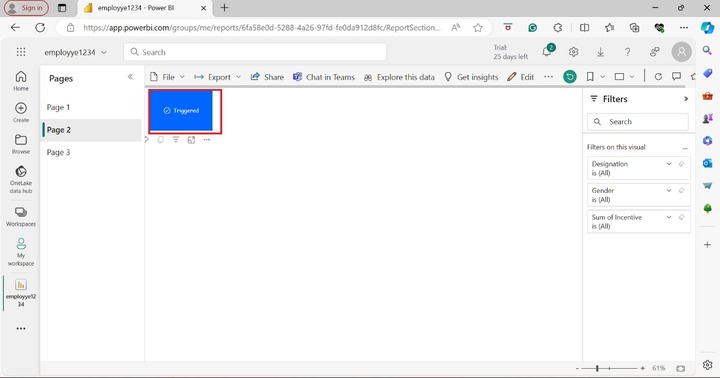The width and height of the screenshot is (720, 378).
Task: Expand the Designation filter card
Action: [669, 164]
